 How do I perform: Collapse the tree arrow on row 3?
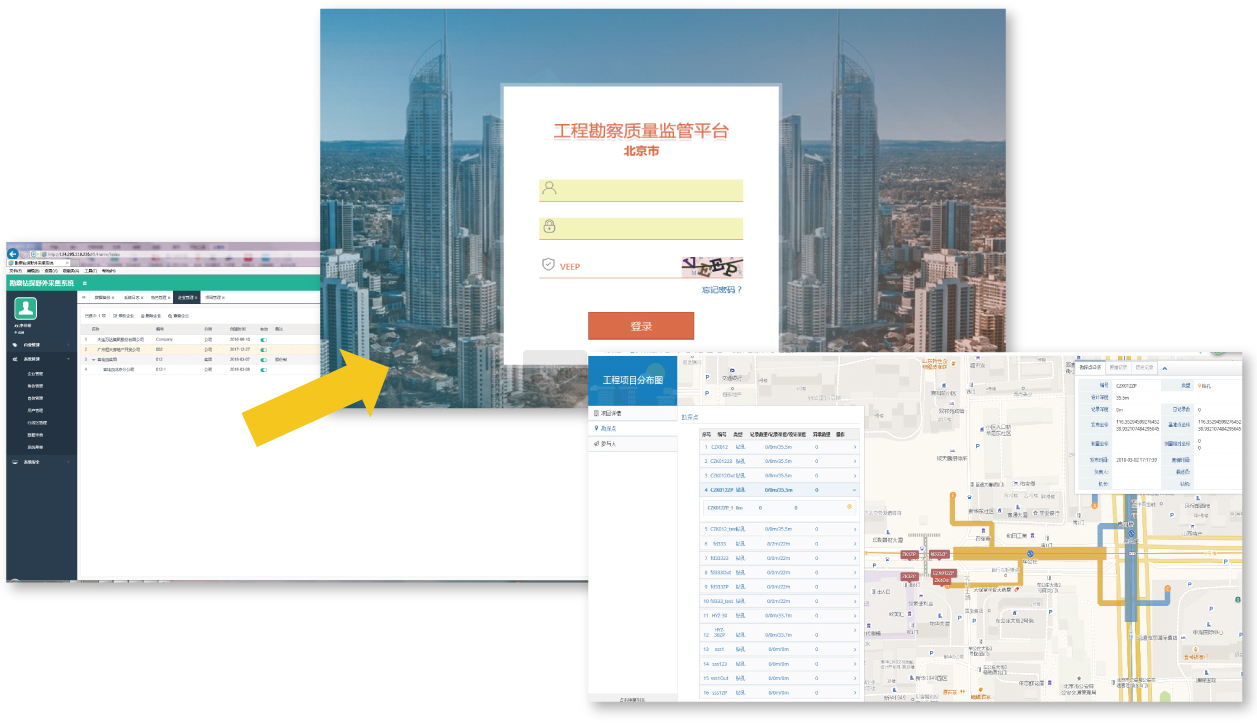point(92,359)
